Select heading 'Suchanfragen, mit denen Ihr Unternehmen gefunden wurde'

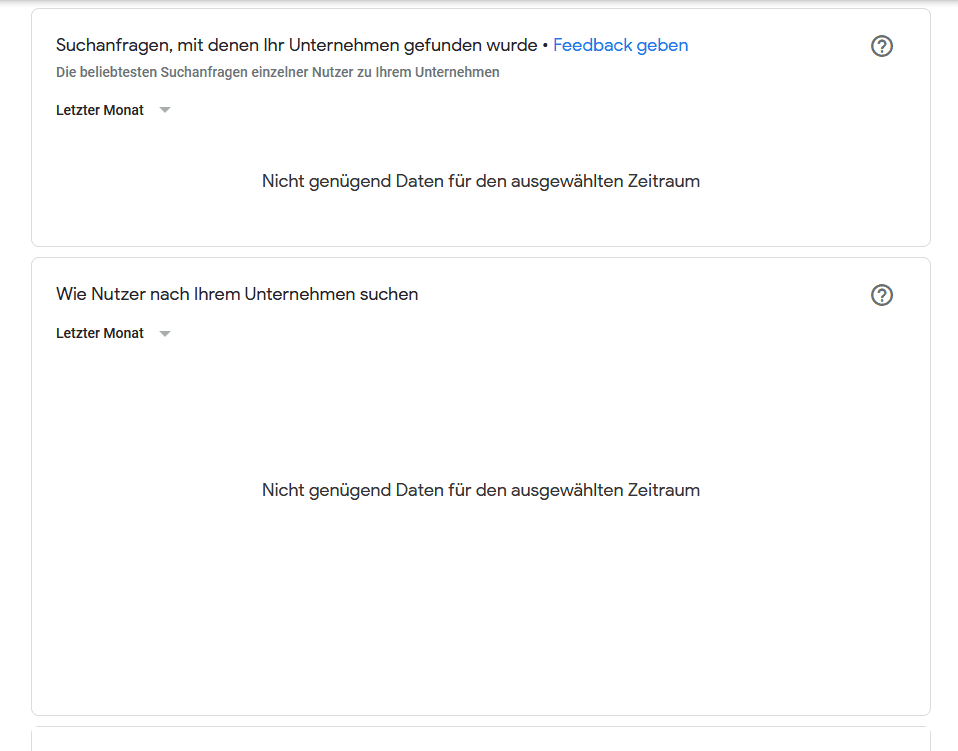(296, 45)
